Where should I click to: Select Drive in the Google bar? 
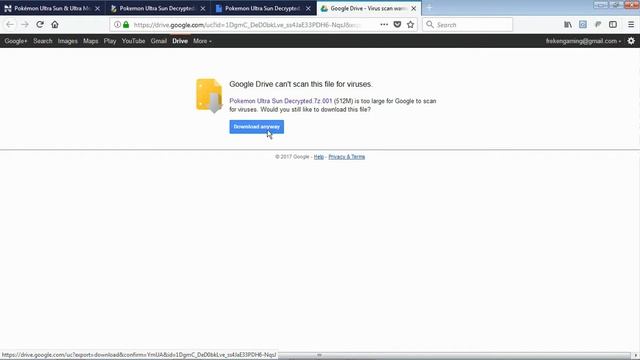pos(180,41)
